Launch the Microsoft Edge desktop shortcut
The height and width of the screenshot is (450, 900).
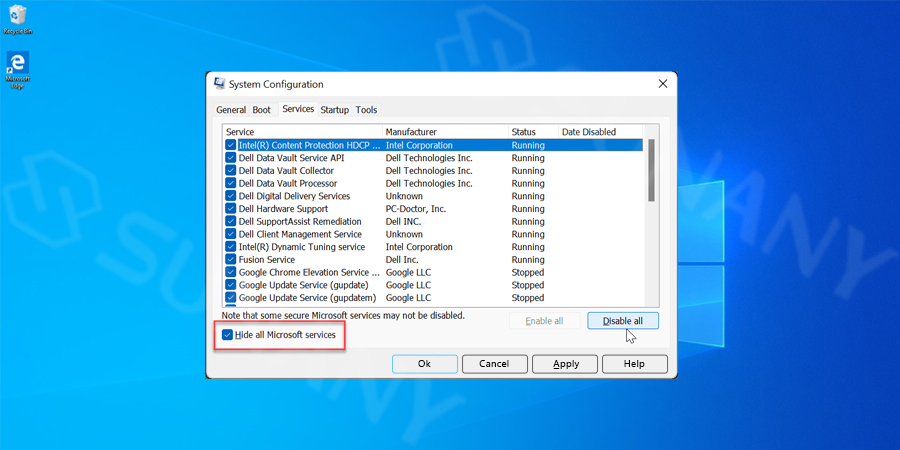point(18,69)
